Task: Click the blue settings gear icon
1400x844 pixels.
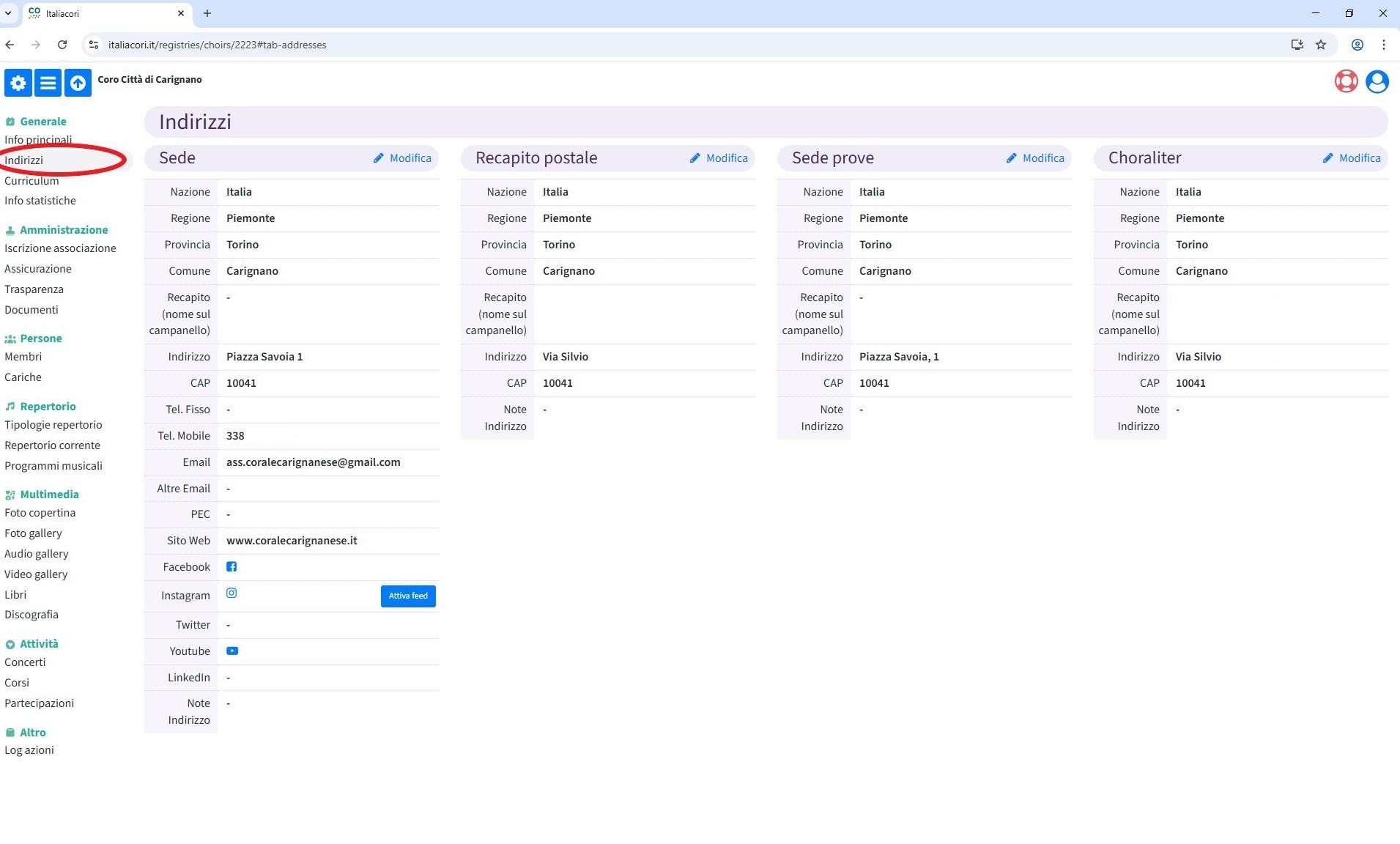Action: (x=18, y=83)
